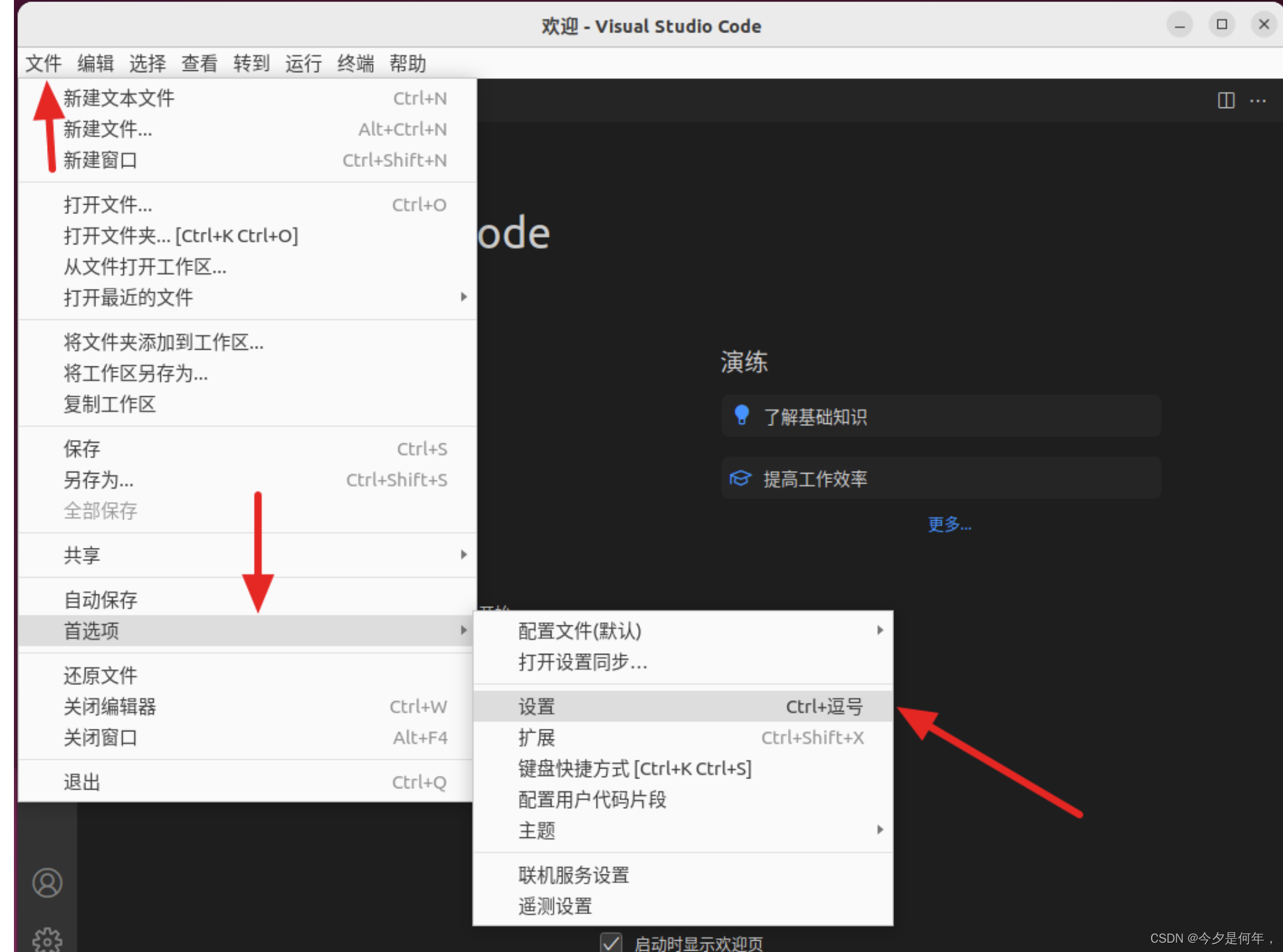The image size is (1283, 952).
Task: Toggle 启动时显示欢迎页 checkbox
Action: click(610, 943)
